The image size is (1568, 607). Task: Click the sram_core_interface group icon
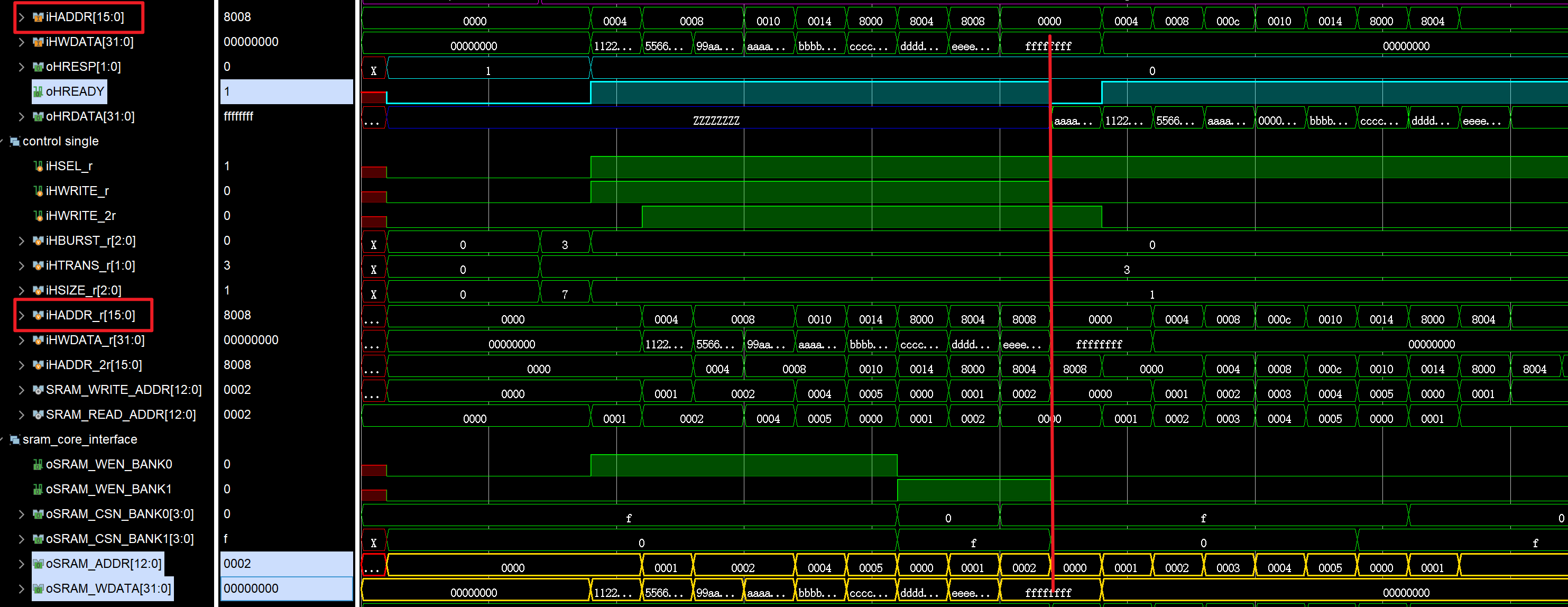[15, 439]
